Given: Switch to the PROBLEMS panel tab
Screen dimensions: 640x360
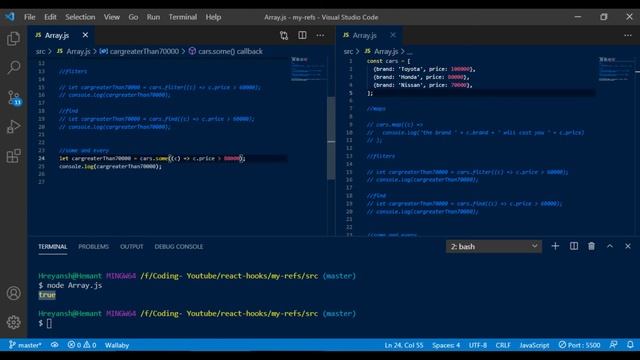Looking at the screenshot, I should (93, 247).
